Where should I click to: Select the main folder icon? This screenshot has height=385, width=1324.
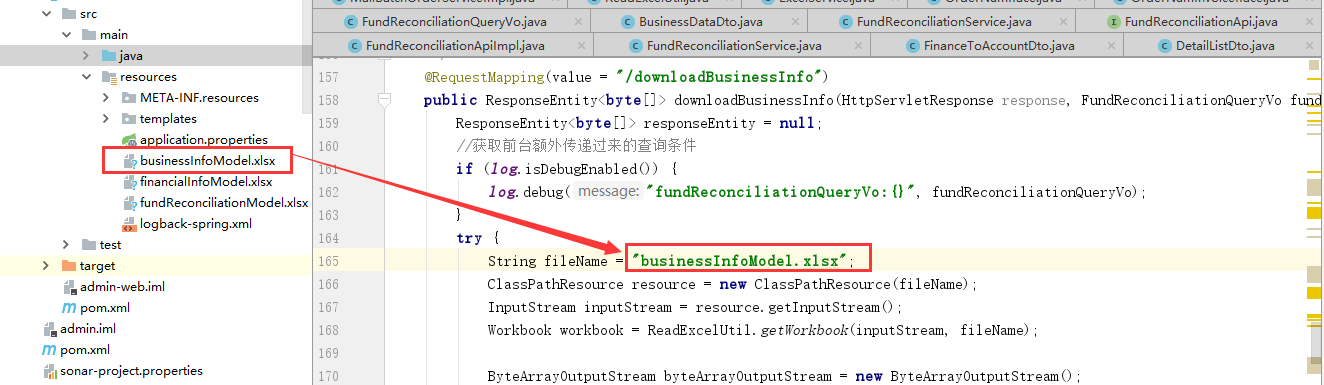pos(88,35)
